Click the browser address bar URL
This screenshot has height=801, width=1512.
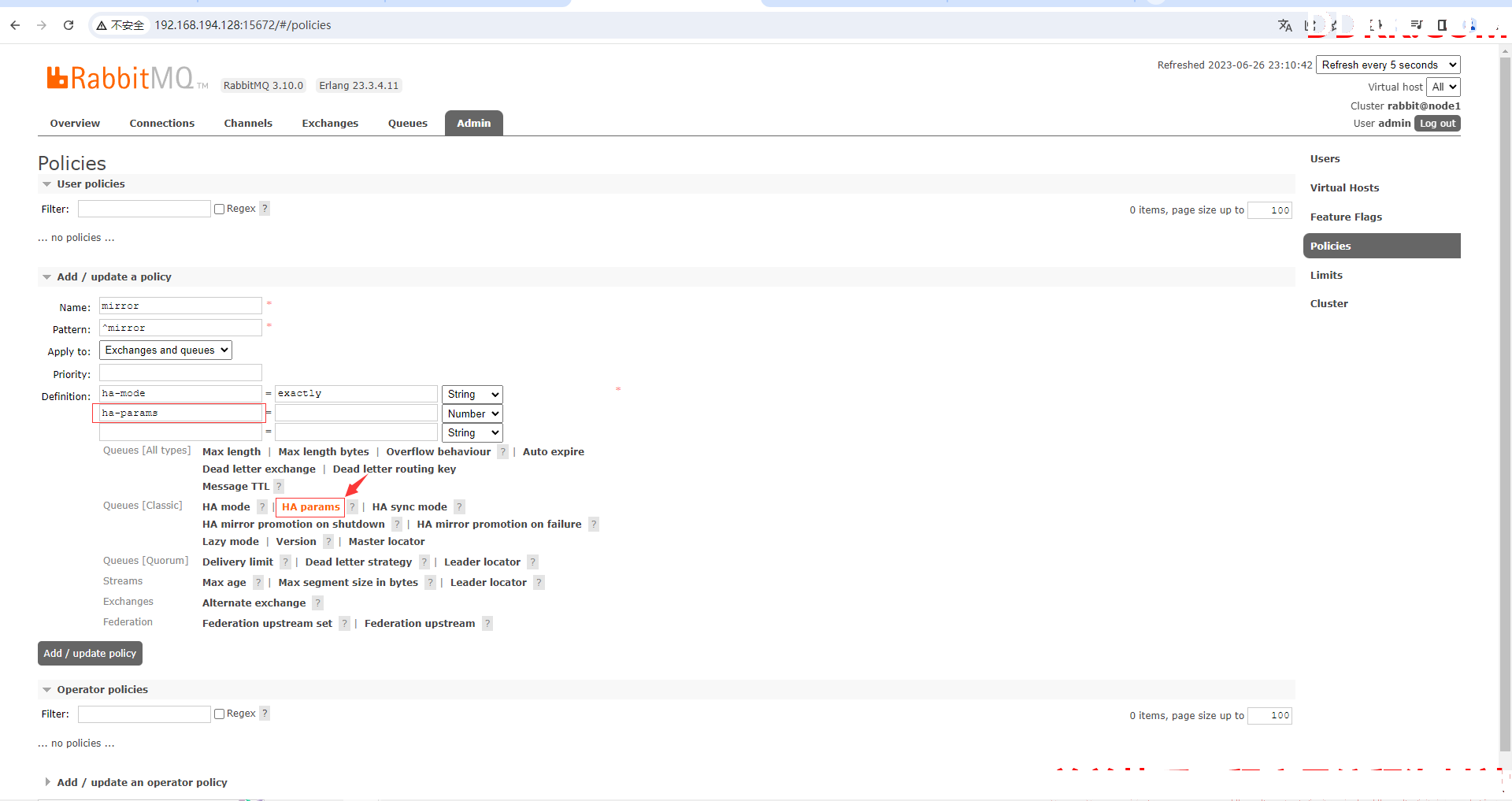pyautogui.click(x=243, y=25)
